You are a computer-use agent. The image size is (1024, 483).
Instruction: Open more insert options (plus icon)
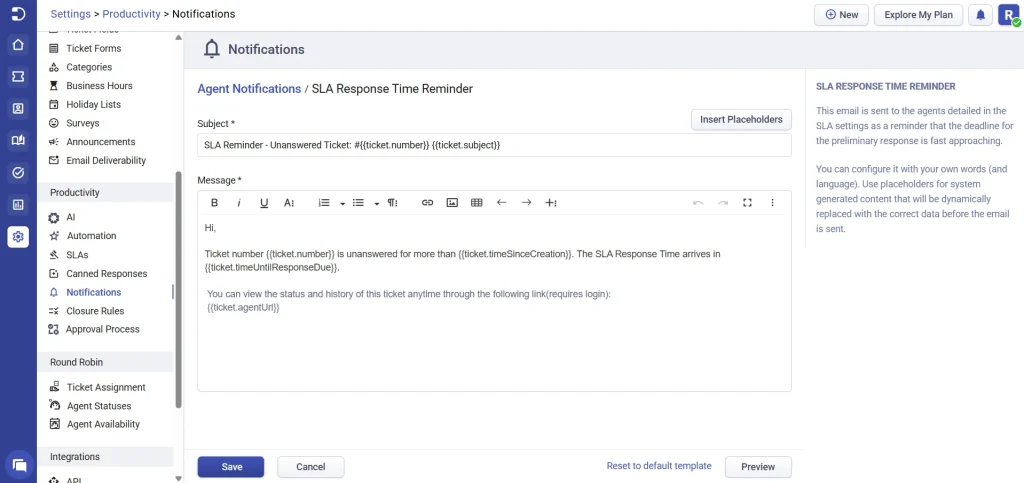[551, 203]
